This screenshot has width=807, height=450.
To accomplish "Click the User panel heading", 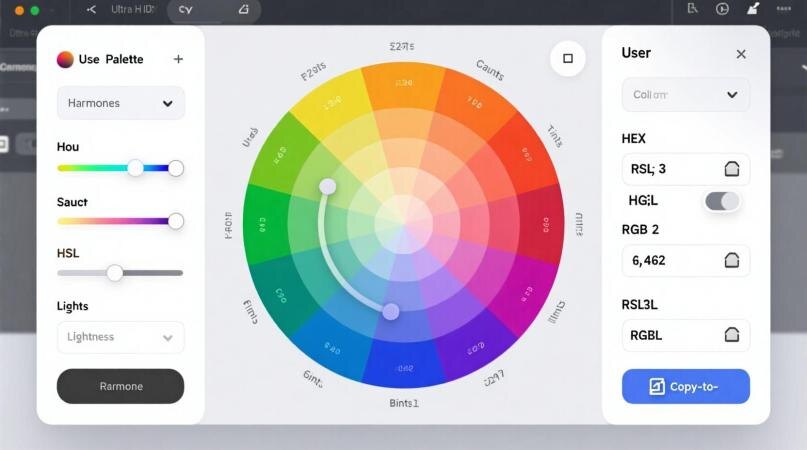I will tap(636, 53).
